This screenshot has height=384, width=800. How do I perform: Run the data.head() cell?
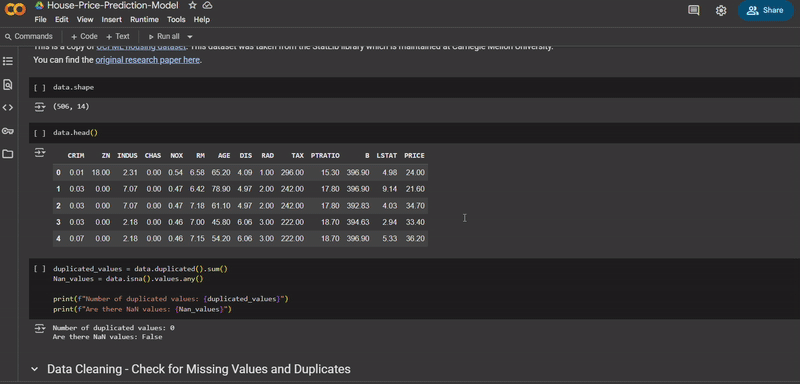[x=40, y=133]
